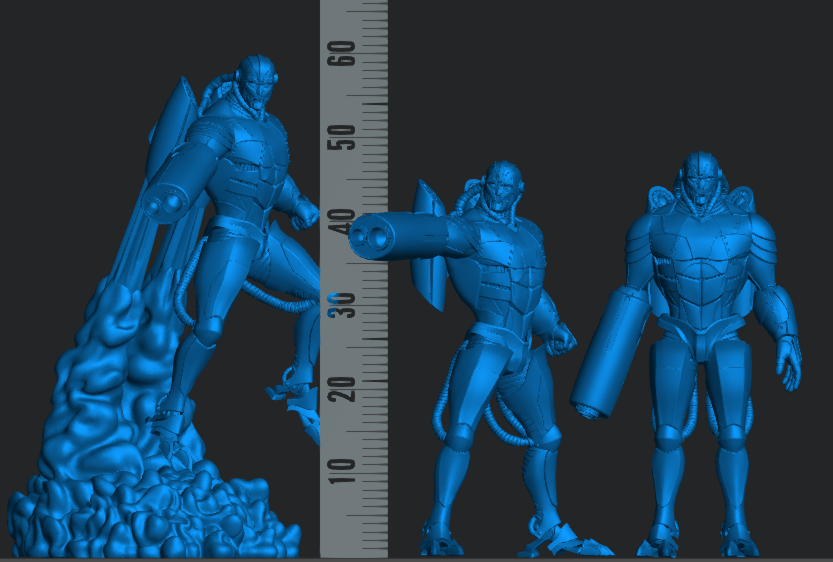Click the '40' mark on the ruler

click(x=342, y=222)
